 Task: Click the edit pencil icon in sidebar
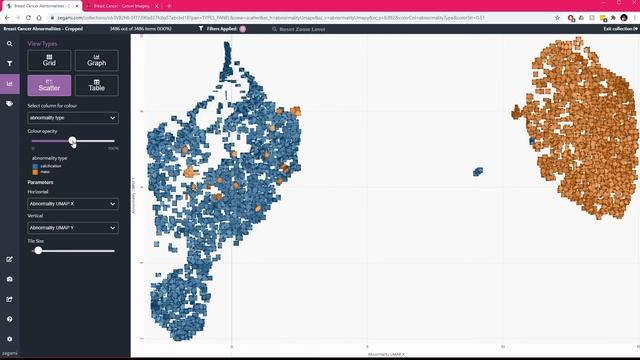(x=9, y=259)
